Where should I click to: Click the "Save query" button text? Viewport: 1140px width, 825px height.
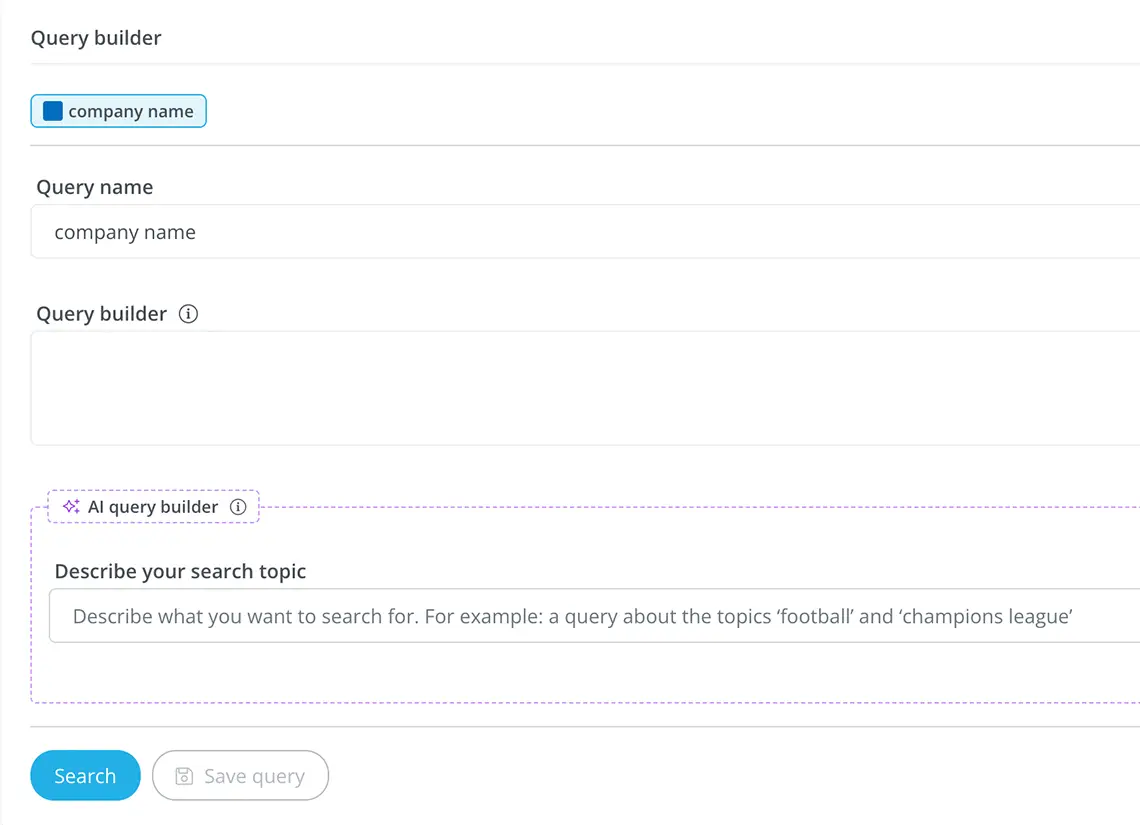click(254, 777)
